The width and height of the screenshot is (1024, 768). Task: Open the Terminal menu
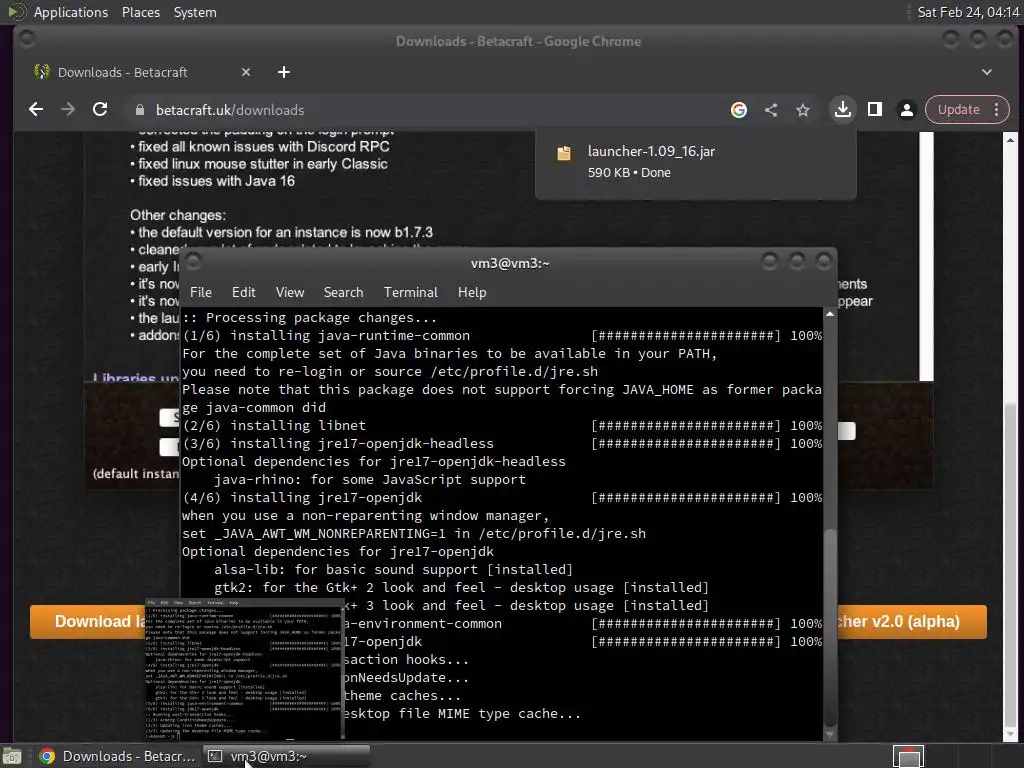point(410,293)
